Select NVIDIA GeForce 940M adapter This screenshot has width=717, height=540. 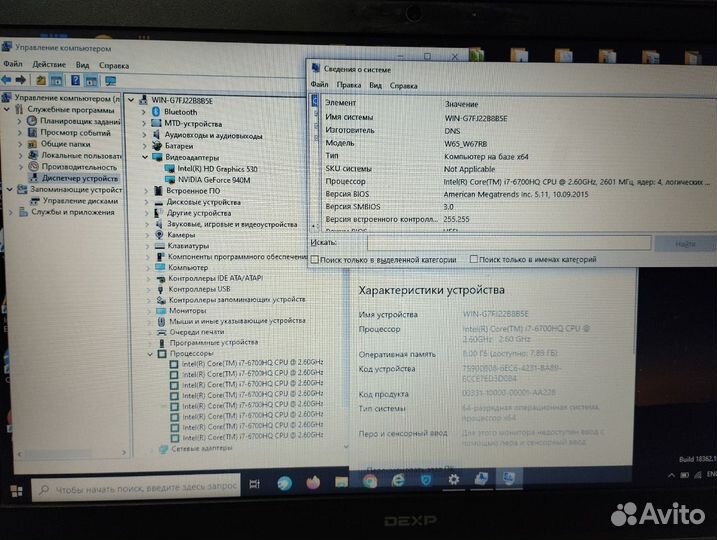[214, 180]
